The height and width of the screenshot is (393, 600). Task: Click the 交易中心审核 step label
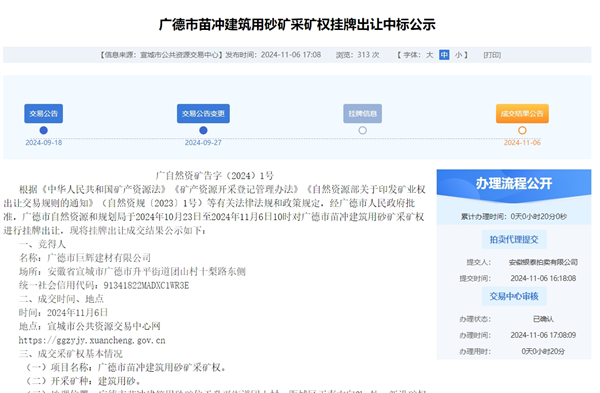coord(514,296)
